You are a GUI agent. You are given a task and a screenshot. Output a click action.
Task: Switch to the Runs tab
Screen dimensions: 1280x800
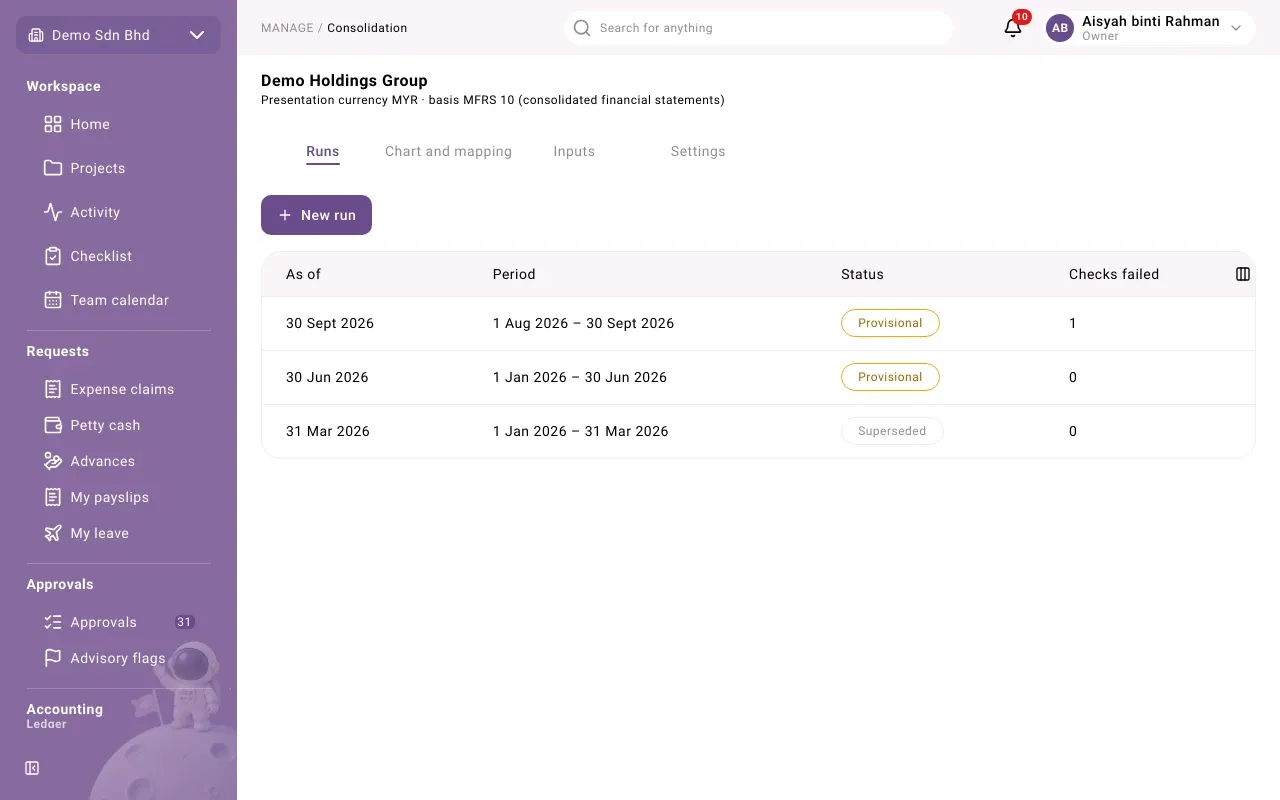pos(323,152)
